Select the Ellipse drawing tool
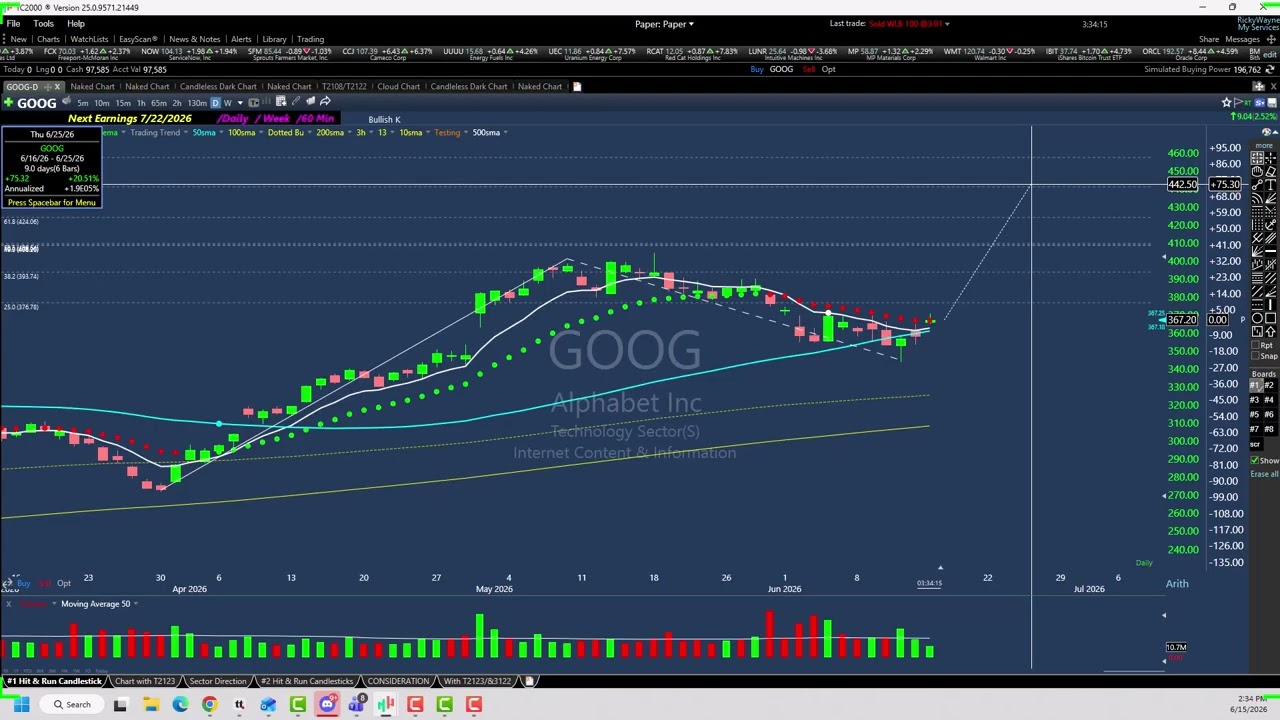This screenshot has height=720, width=1280. click(x=1257, y=318)
